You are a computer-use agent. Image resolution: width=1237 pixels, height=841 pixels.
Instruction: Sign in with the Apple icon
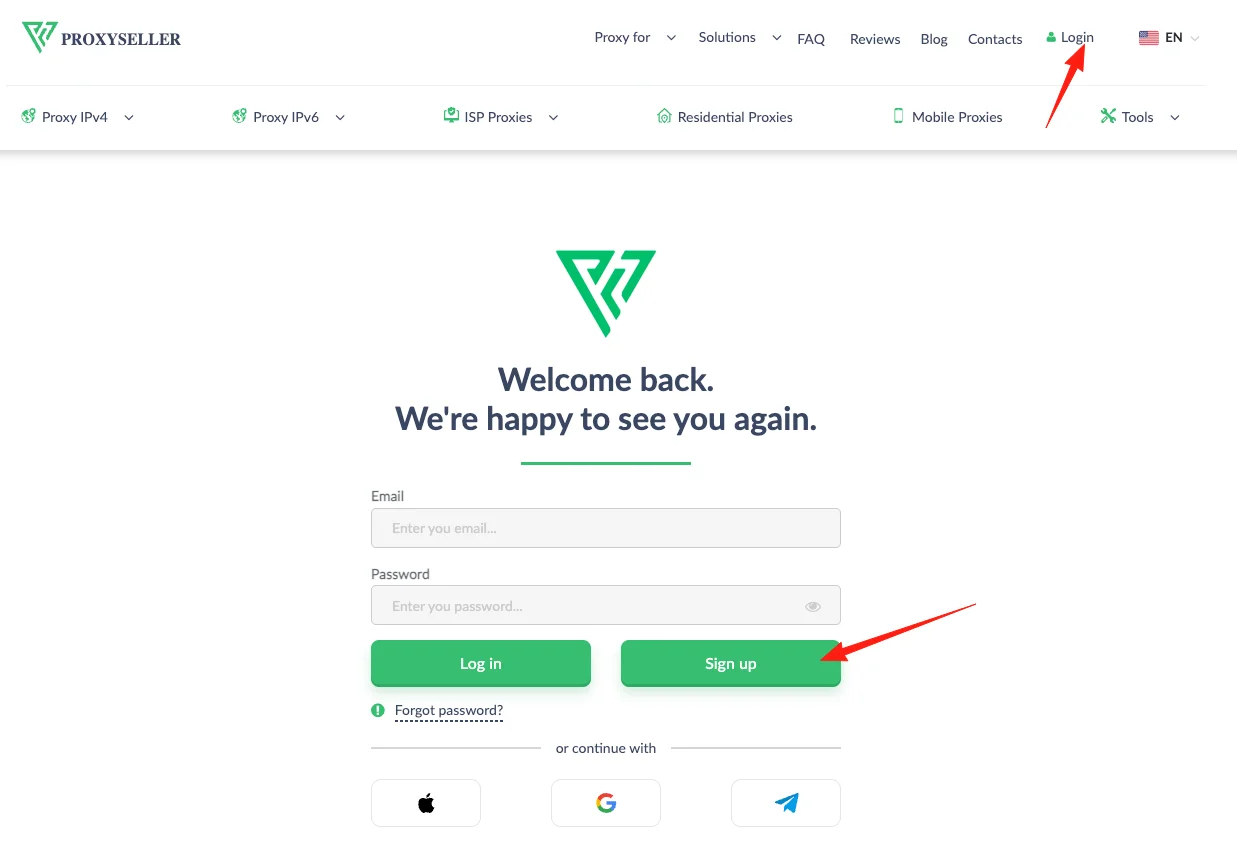point(426,803)
